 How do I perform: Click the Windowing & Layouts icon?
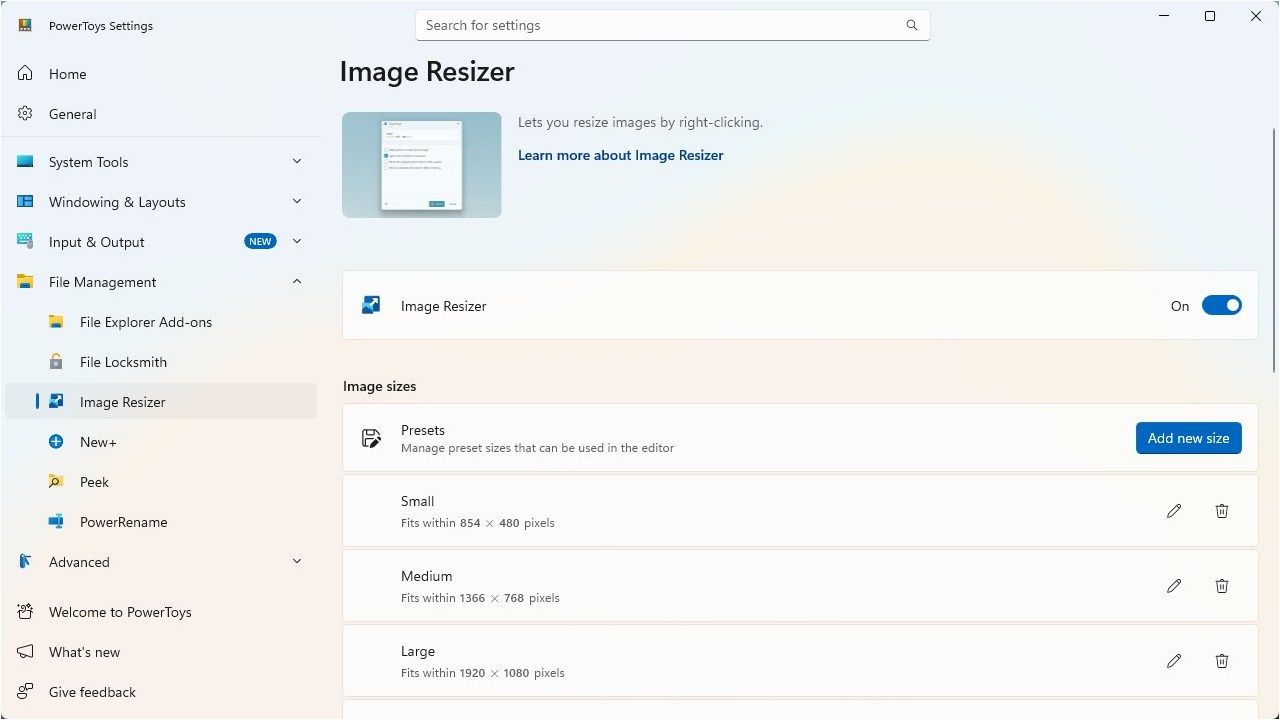coord(25,202)
